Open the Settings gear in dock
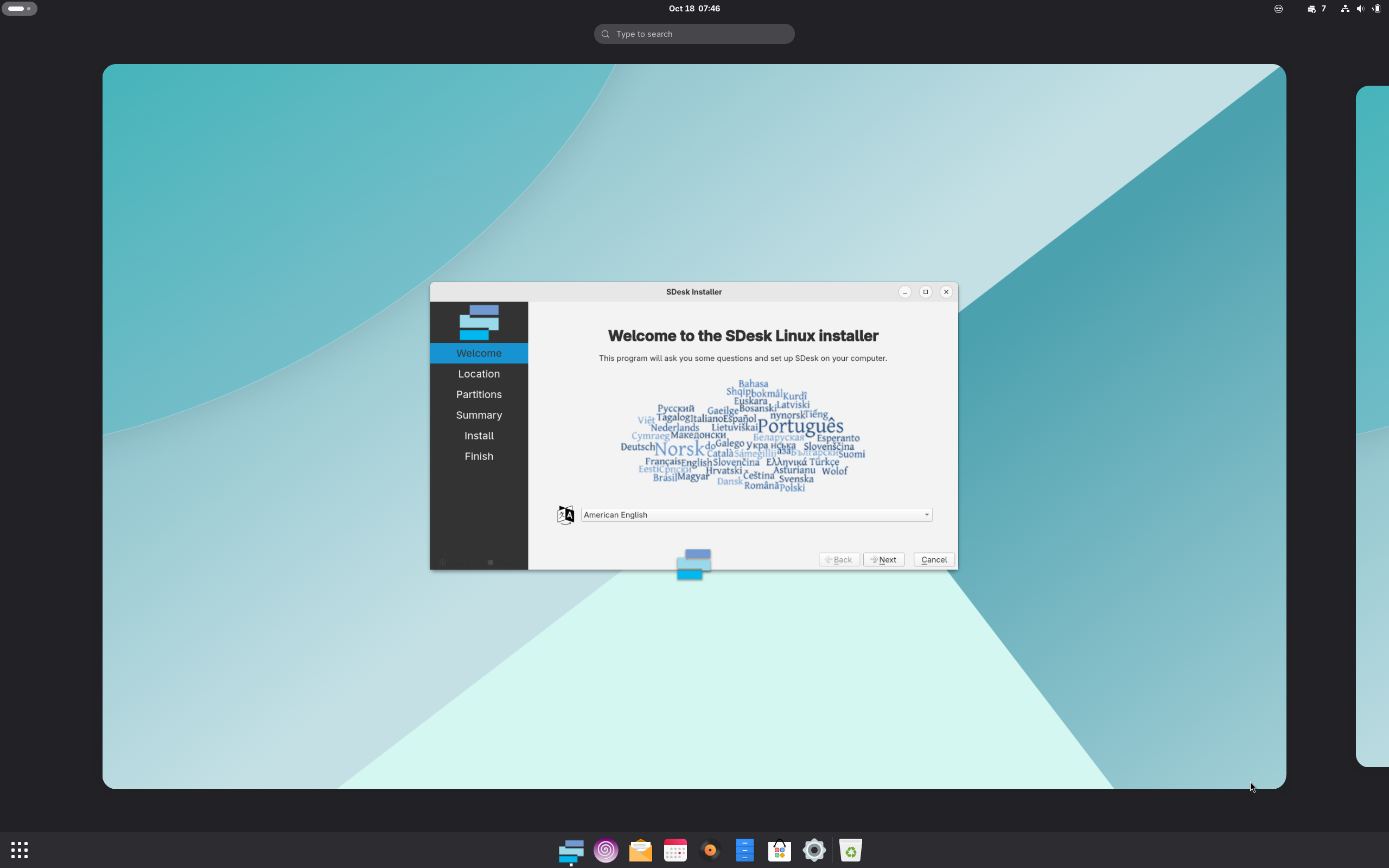 coord(814,850)
